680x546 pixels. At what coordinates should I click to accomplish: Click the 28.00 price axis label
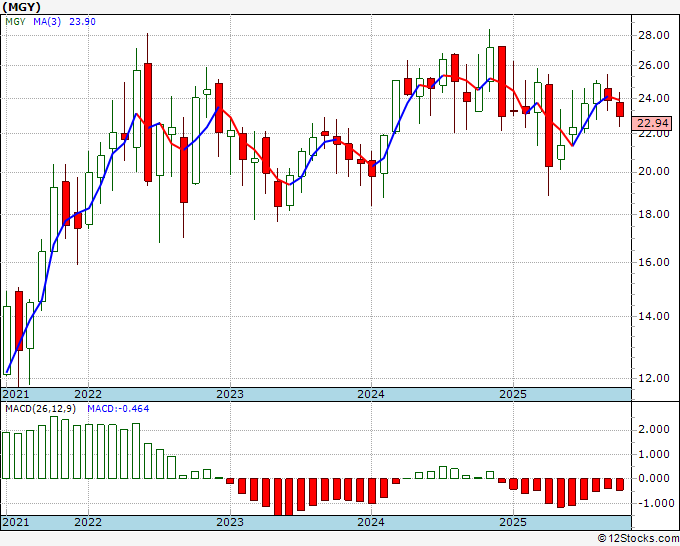tap(654, 36)
